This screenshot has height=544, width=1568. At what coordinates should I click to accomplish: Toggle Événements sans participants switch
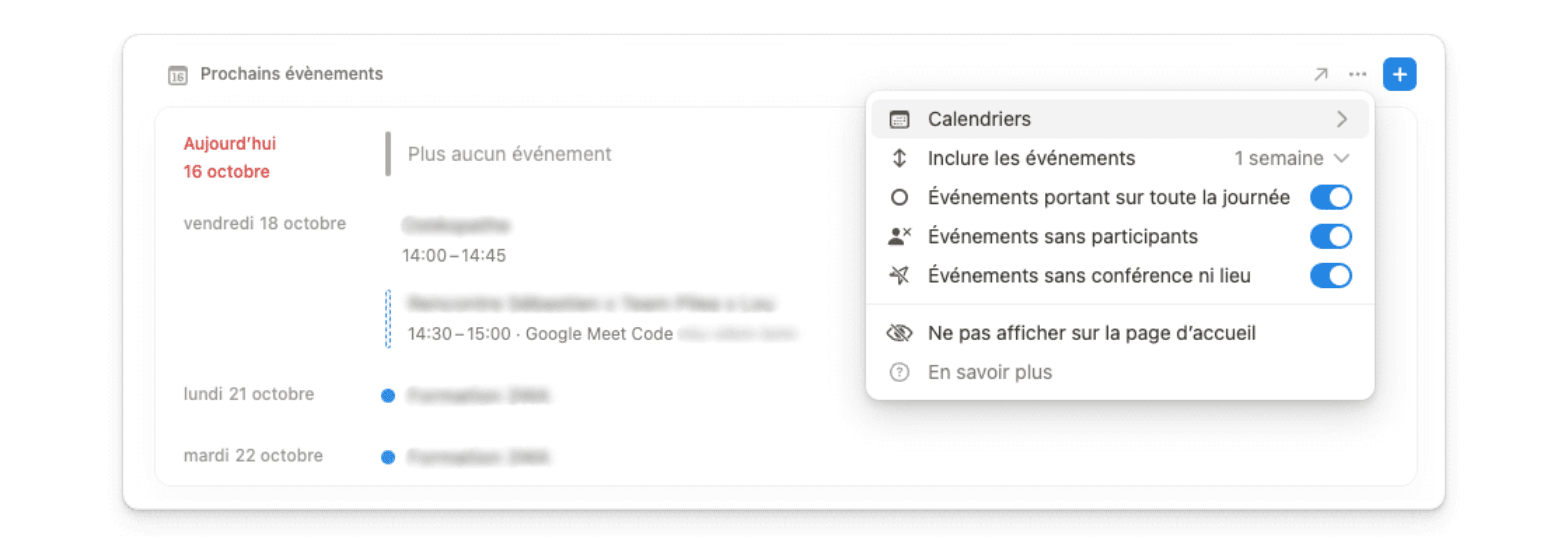1331,236
